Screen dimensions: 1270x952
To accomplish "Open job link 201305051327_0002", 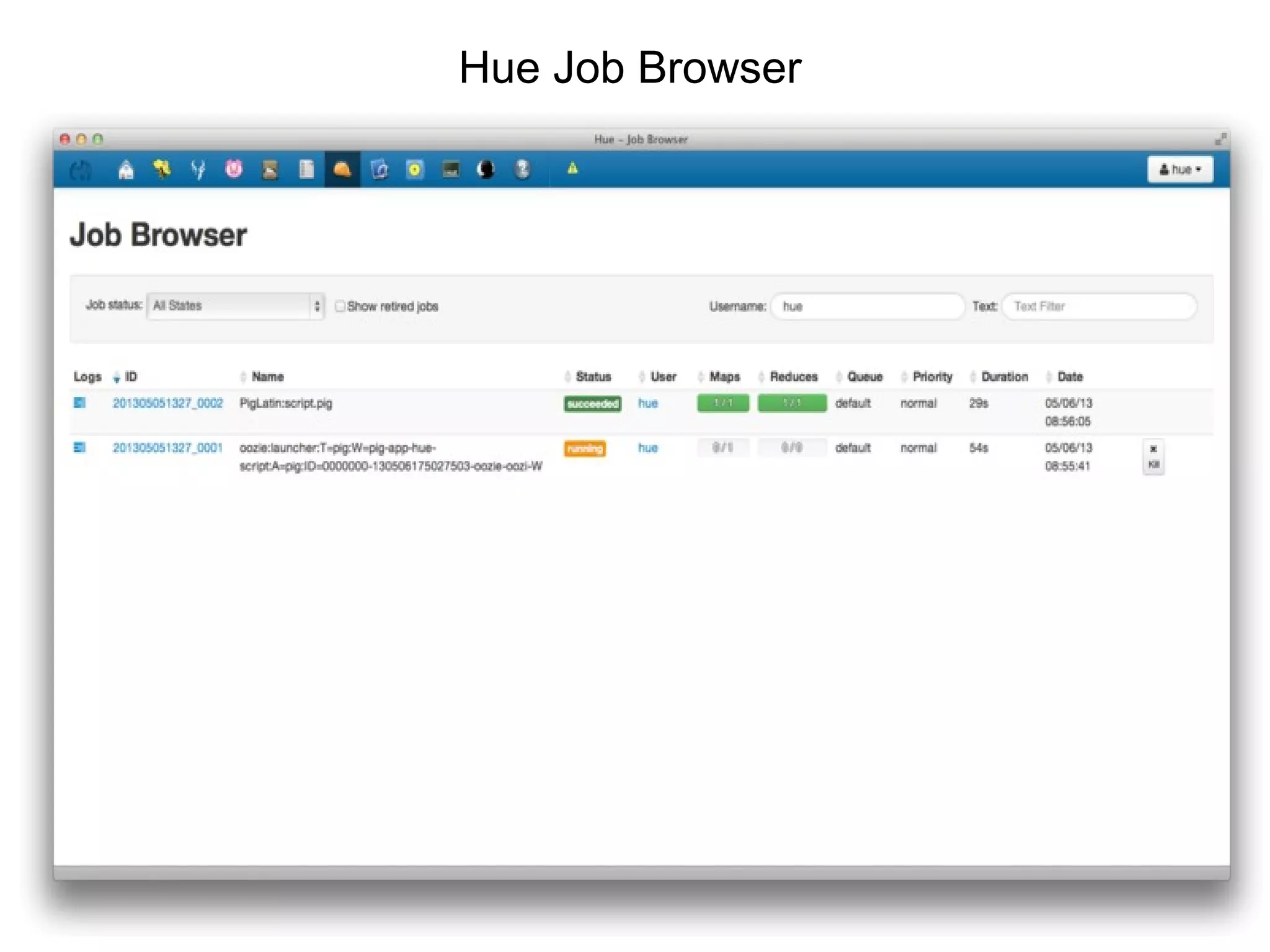I will coord(167,403).
